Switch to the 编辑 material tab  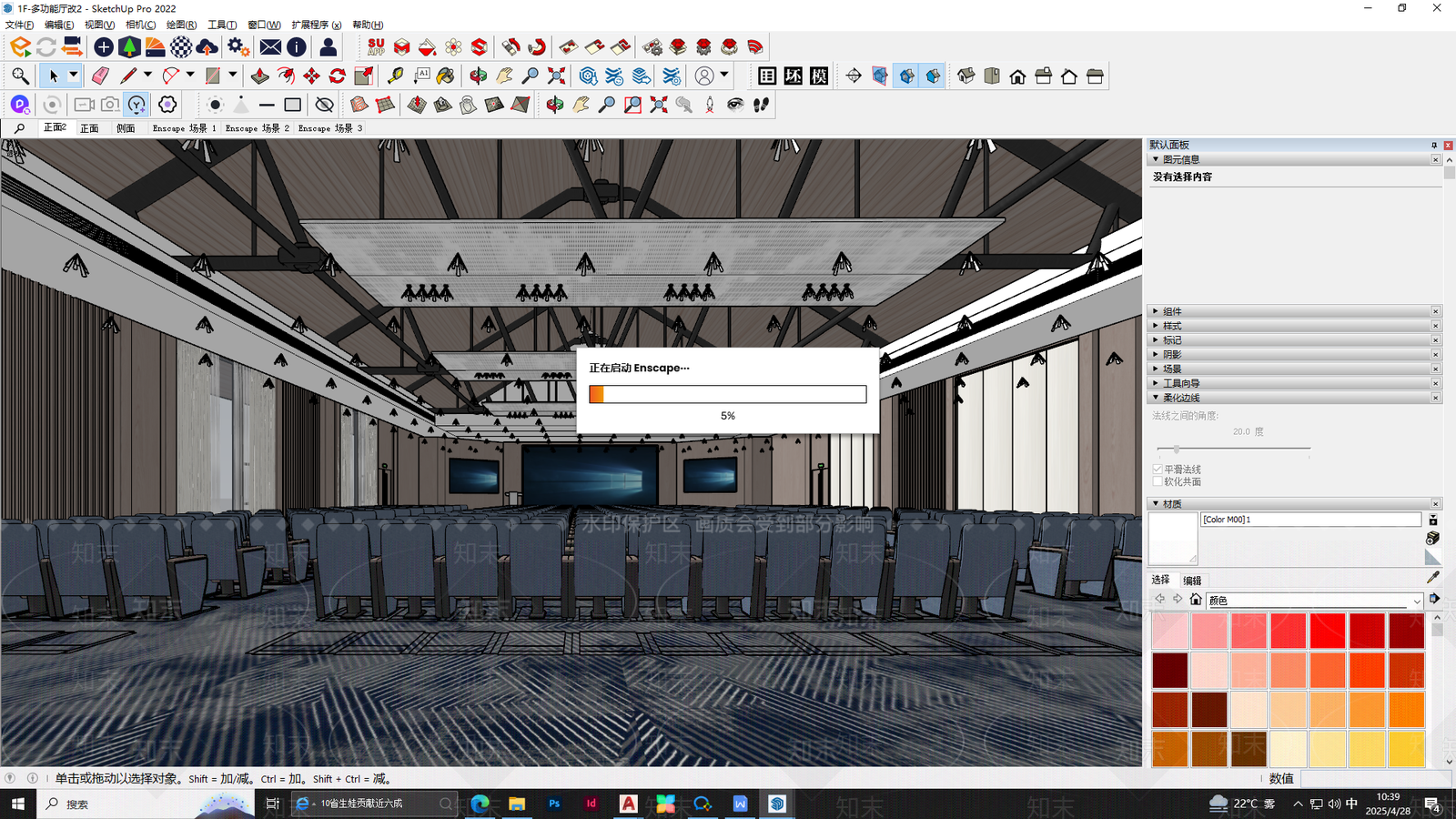pyautogui.click(x=1192, y=581)
